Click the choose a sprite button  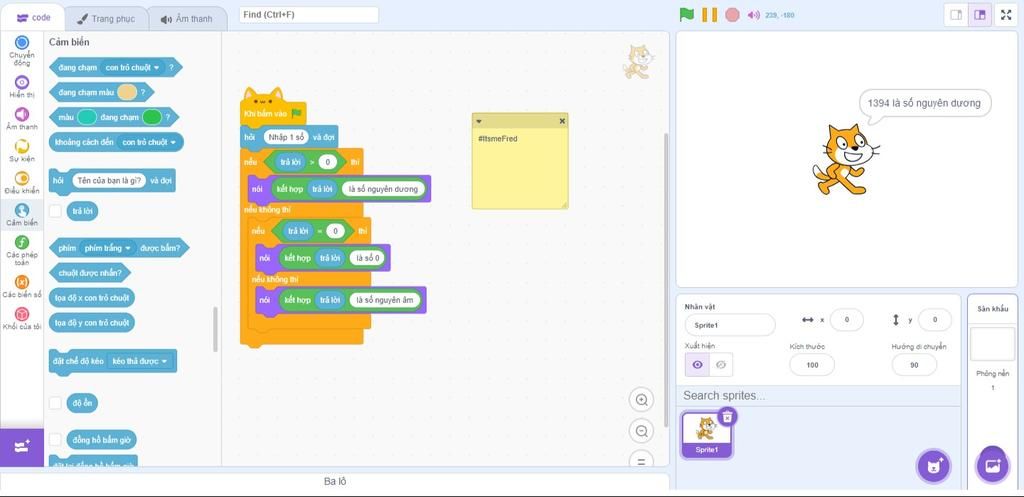tap(934, 466)
